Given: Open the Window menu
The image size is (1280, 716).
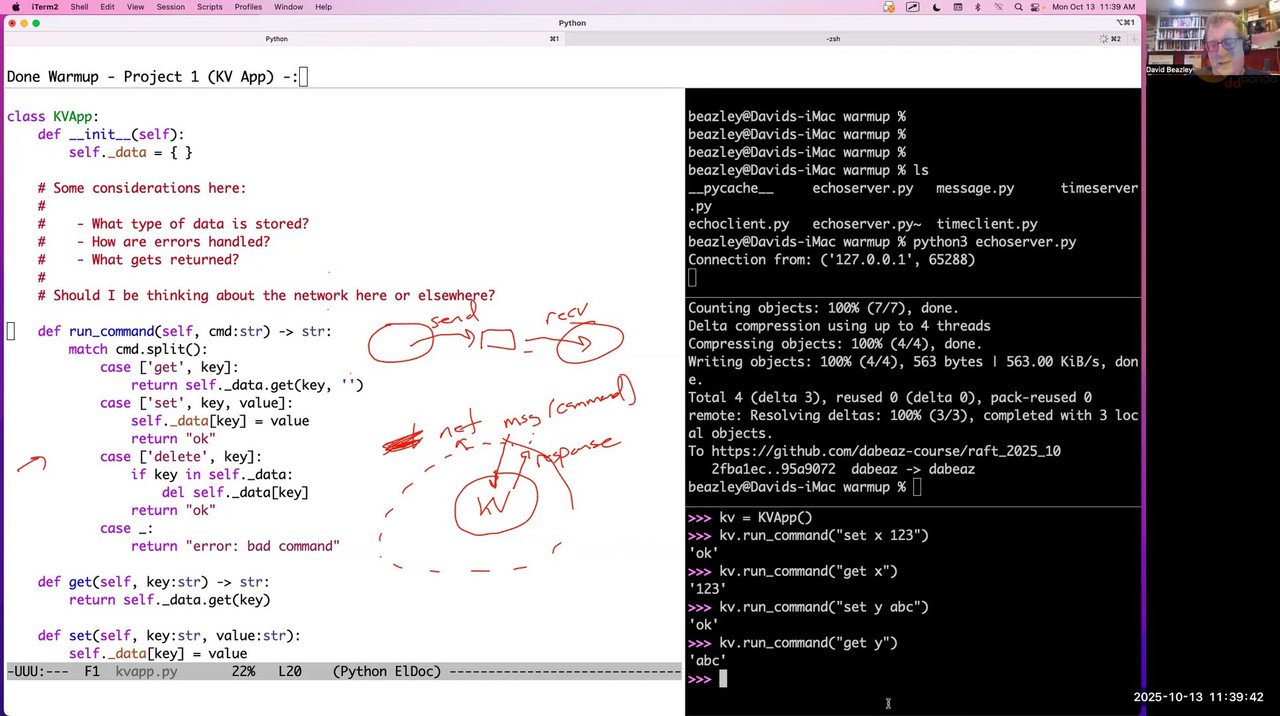Looking at the screenshot, I should pyautogui.click(x=288, y=7).
